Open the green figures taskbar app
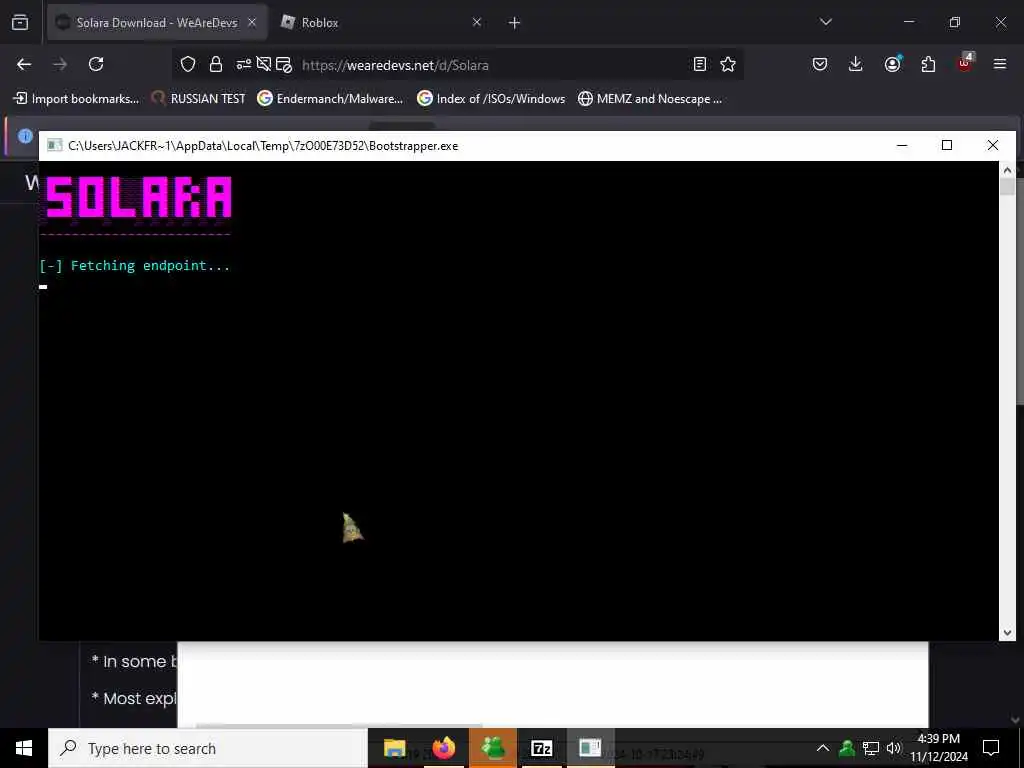The height and width of the screenshot is (768, 1024). [x=493, y=748]
